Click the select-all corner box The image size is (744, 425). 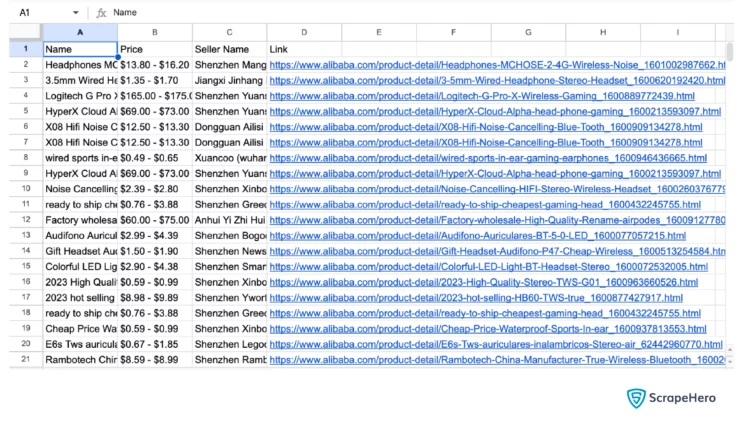tap(25, 32)
